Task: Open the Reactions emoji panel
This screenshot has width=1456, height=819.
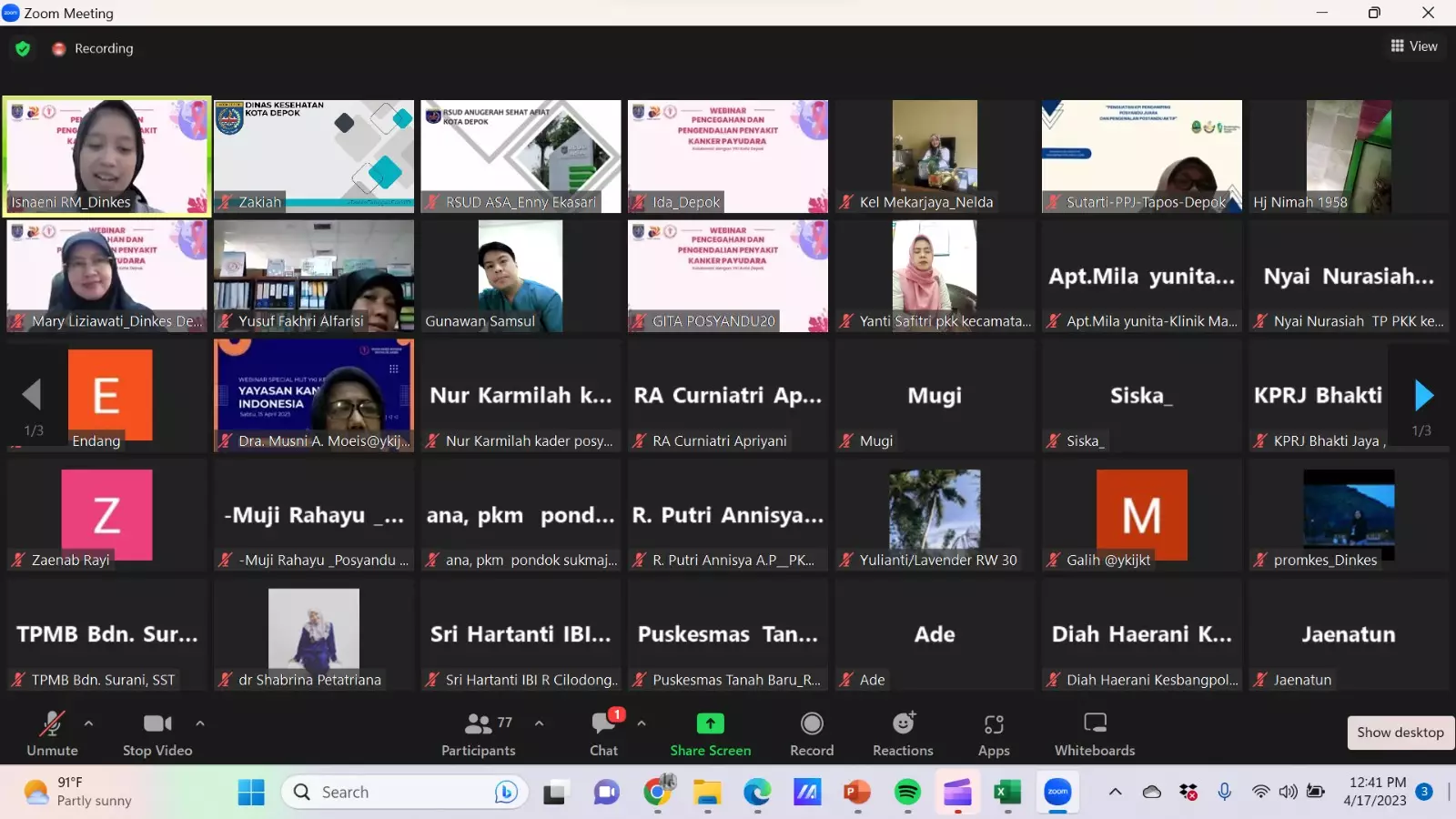Action: click(x=903, y=733)
